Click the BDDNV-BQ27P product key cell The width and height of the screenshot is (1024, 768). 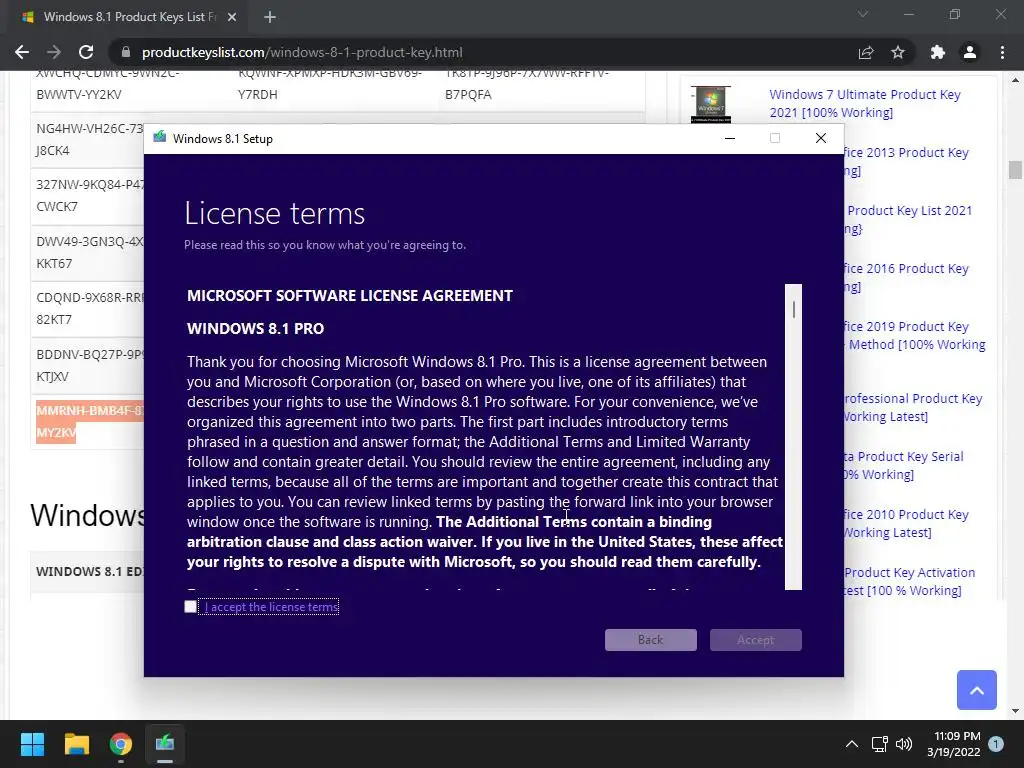(90, 365)
